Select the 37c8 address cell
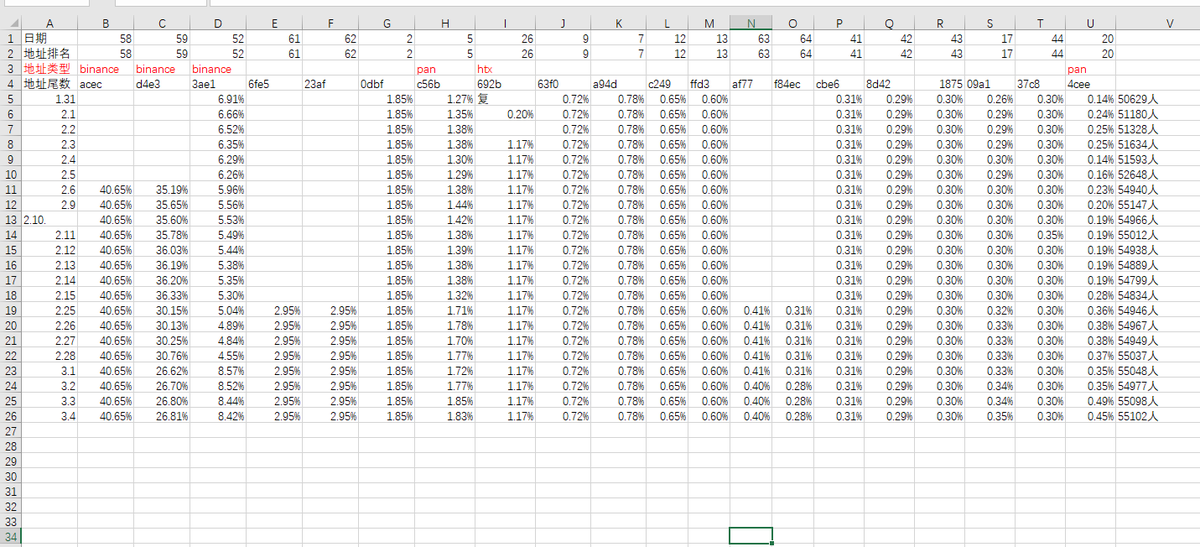Viewport: 1200px width, 547px height. coord(1040,84)
